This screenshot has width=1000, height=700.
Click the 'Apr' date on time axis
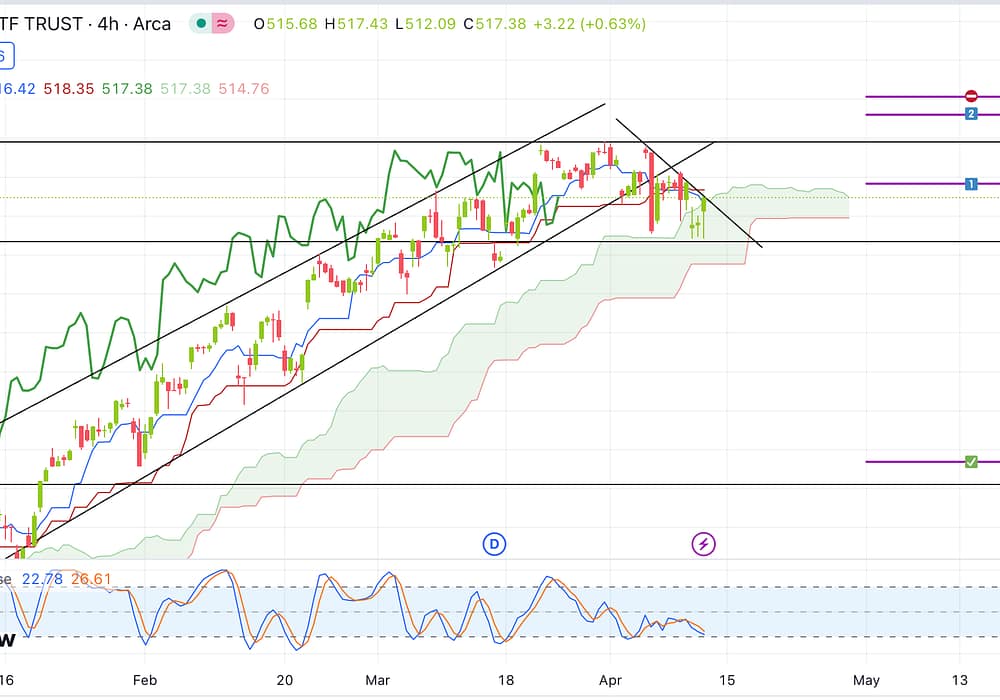609,680
